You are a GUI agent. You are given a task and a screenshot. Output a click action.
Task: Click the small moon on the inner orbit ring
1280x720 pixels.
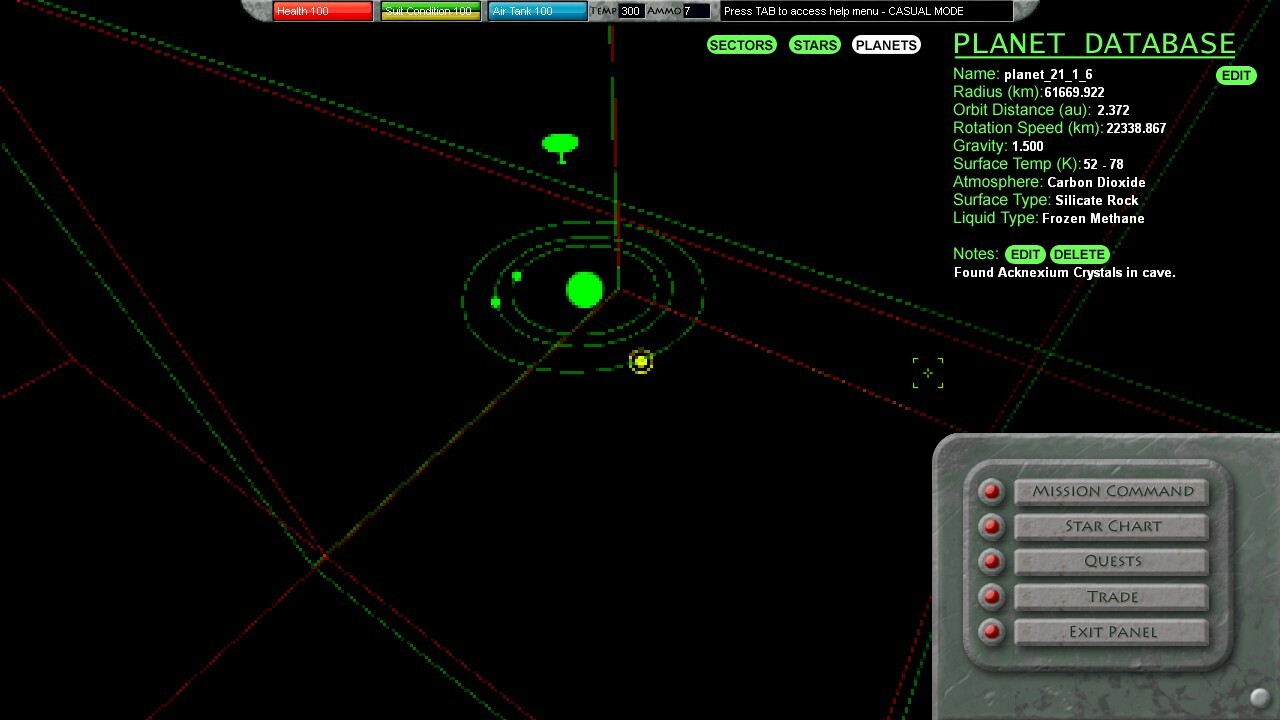tap(516, 276)
